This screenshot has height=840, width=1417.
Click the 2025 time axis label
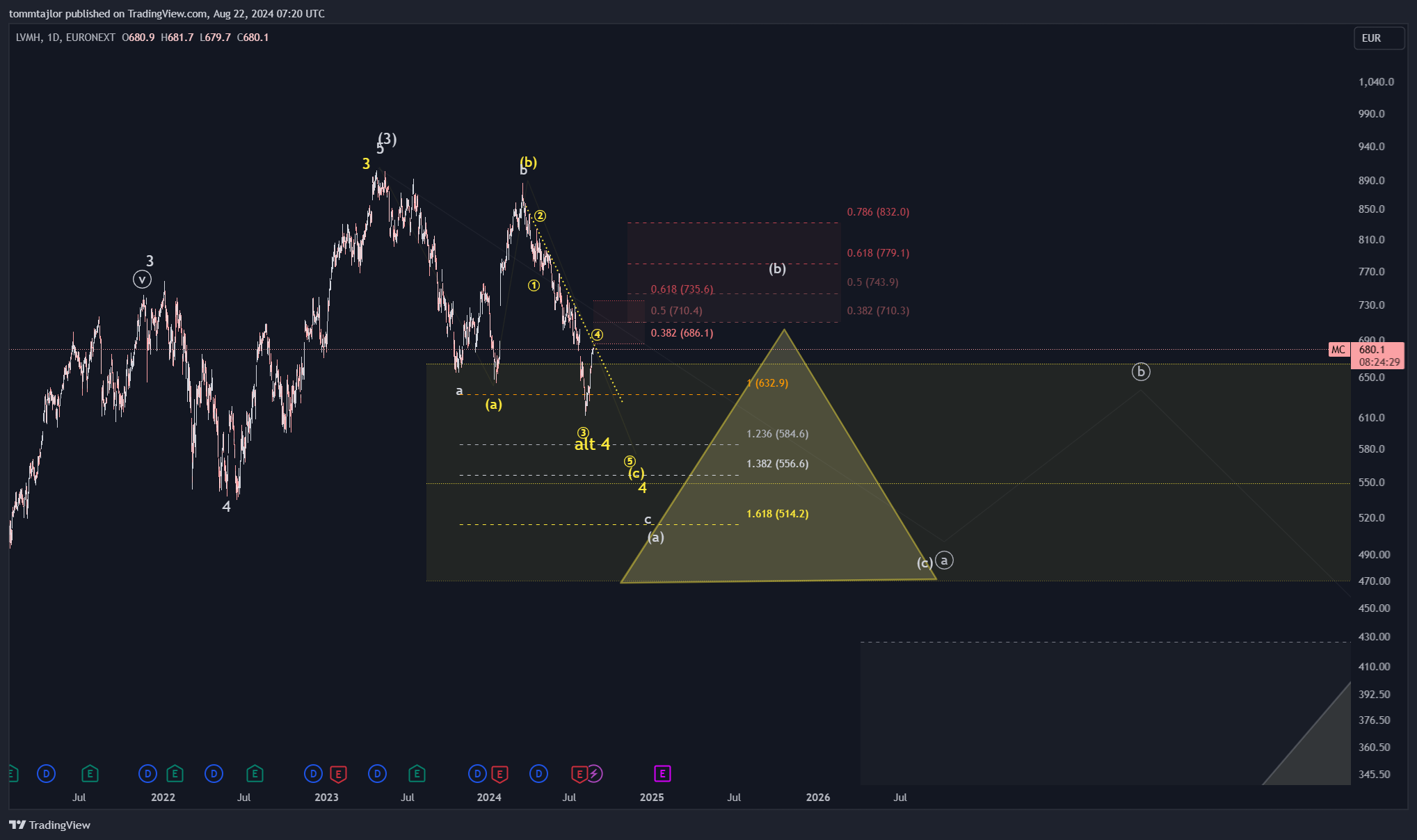[x=652, y=798]
